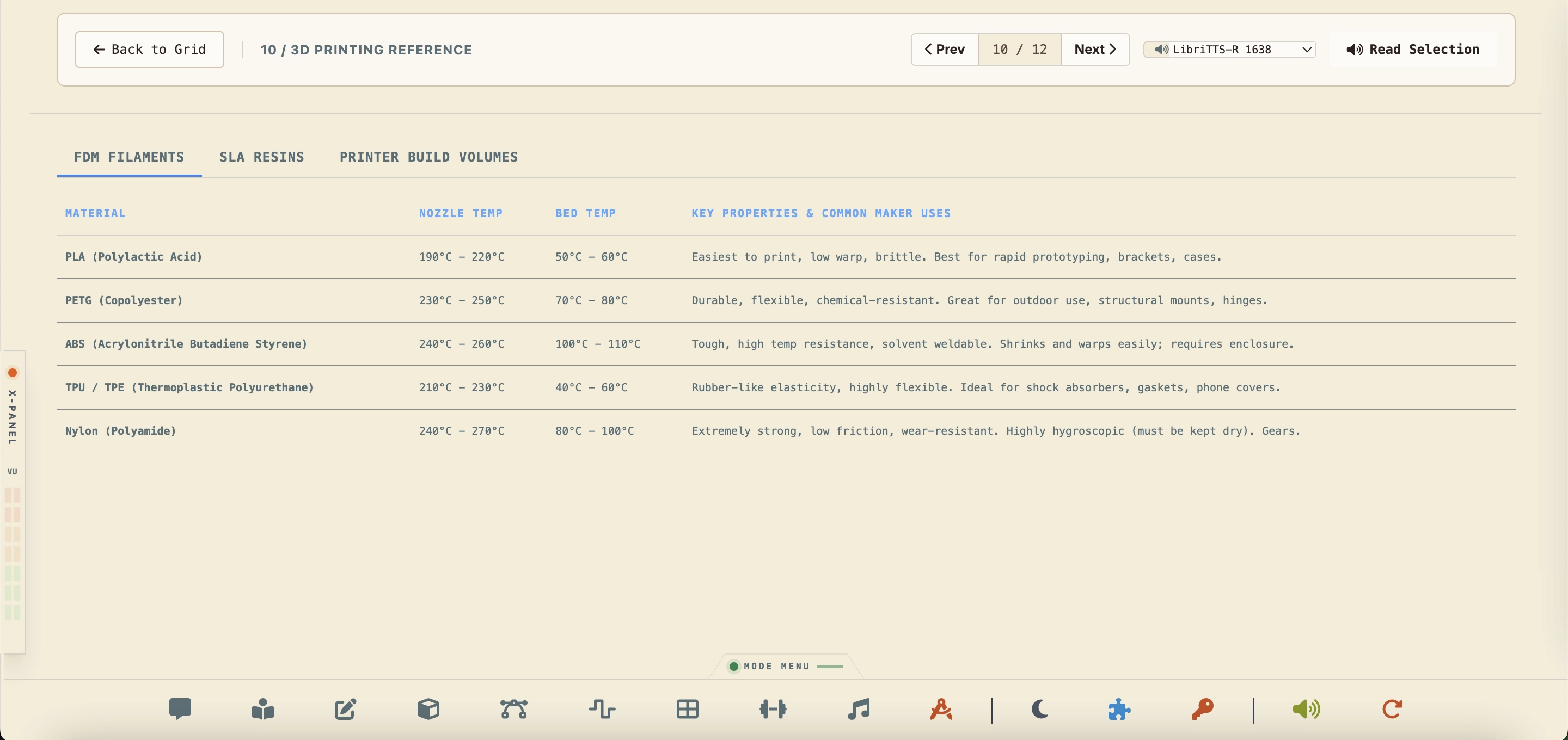Open the LibriTTS-R 1638 voice dropdown
1568x740 pixels.
tap(1229, 50)
